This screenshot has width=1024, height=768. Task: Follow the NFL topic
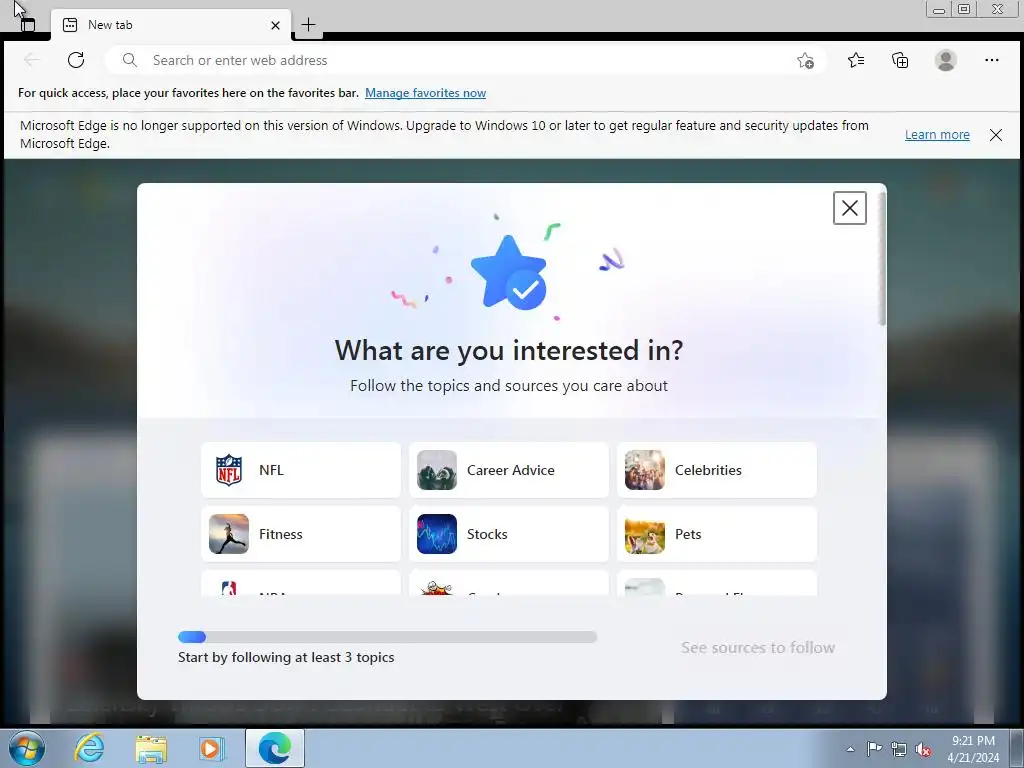(300, 470)
